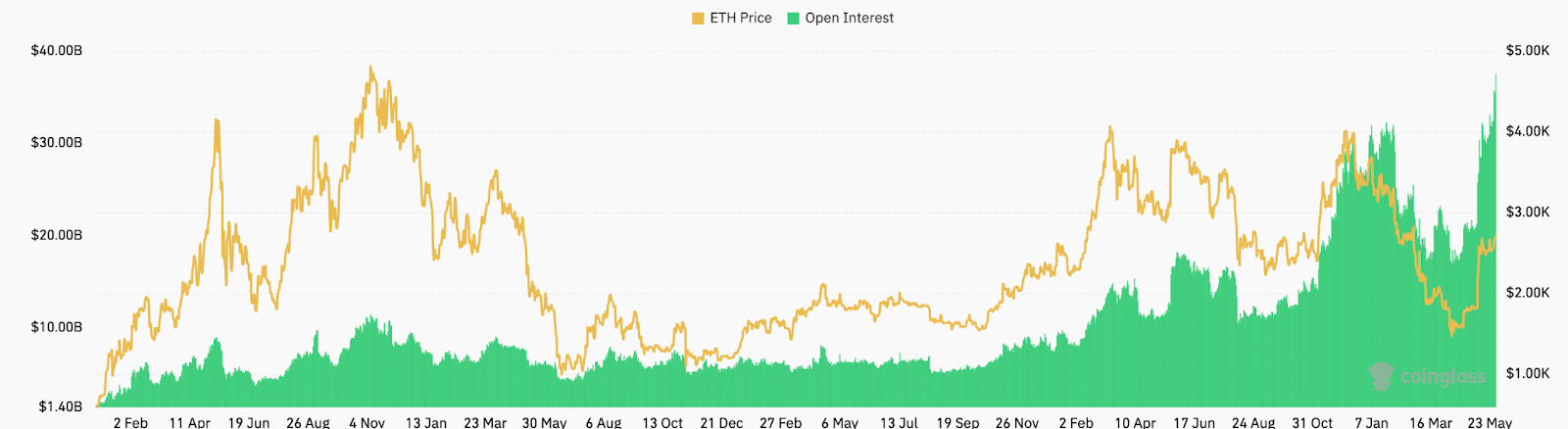Image resolution: width=1568 pixels, height=429 pixels.
Task: Click the green Open Interest legend swatch
Action: tap(794, 19)
